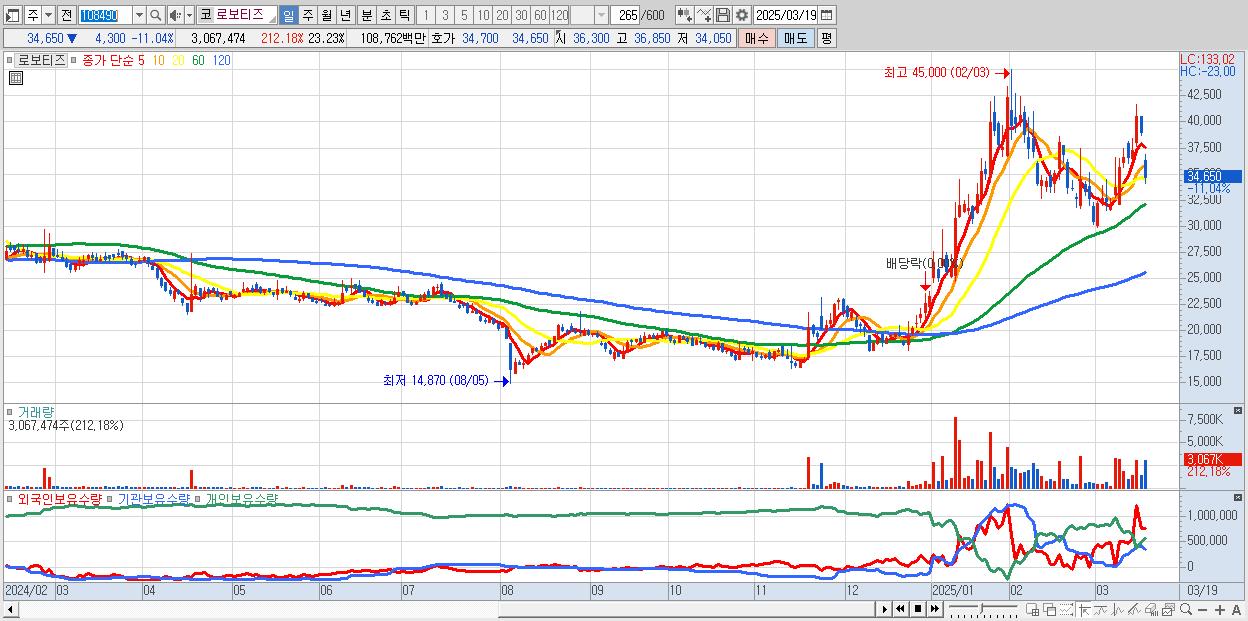Image resolution: width=1248 pixels, height=621 pixels.
Task: Click the 매도 sell button
Action: [x=796, y=38]
